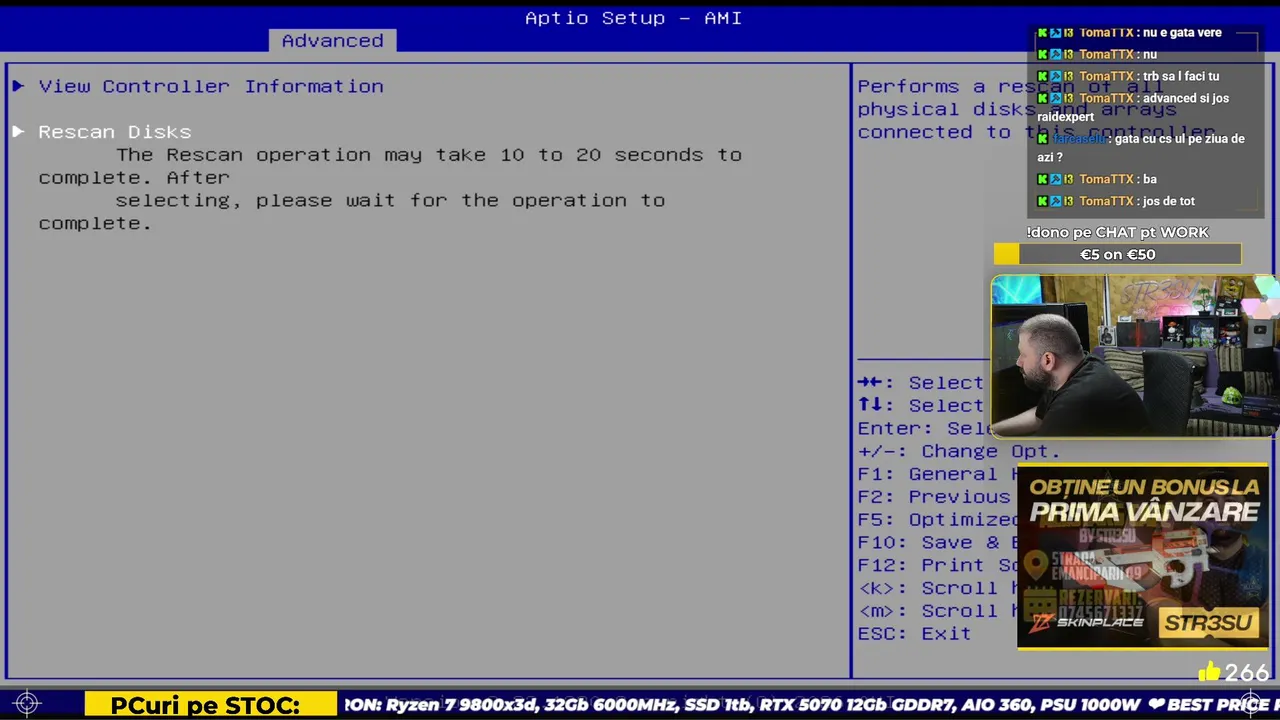1280x720 pixels.
Task: Click the crosshair icon in bottom-left corner
Action: [27, 704]
